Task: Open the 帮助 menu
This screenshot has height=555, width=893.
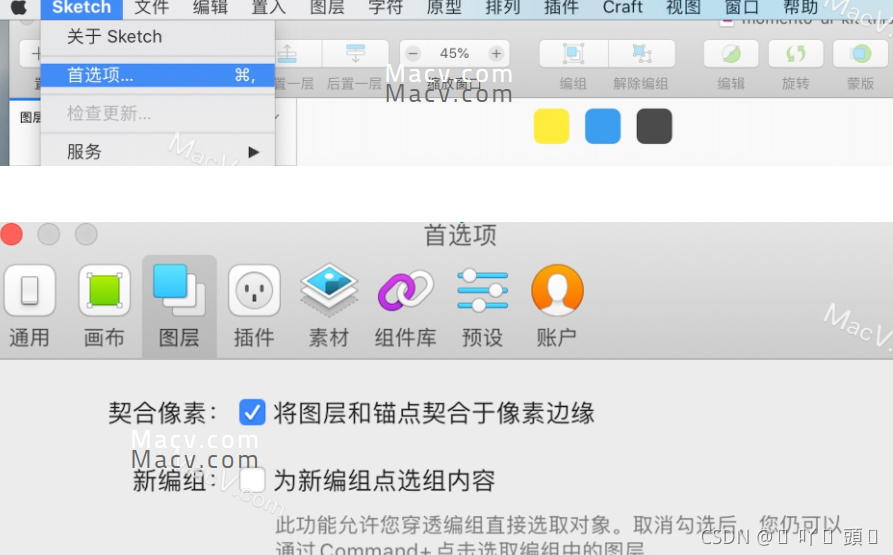Action: point(801,7)
